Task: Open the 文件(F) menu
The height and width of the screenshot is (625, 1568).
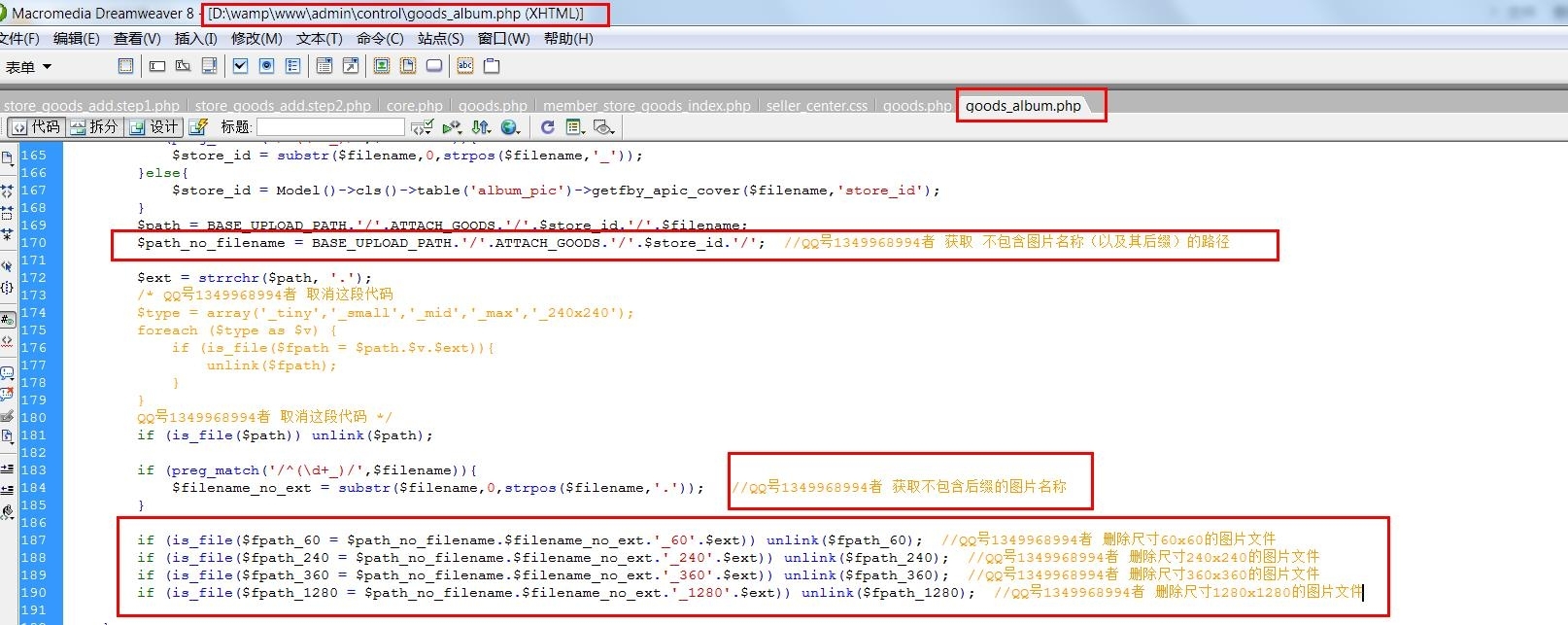Action: pos(19,39)
